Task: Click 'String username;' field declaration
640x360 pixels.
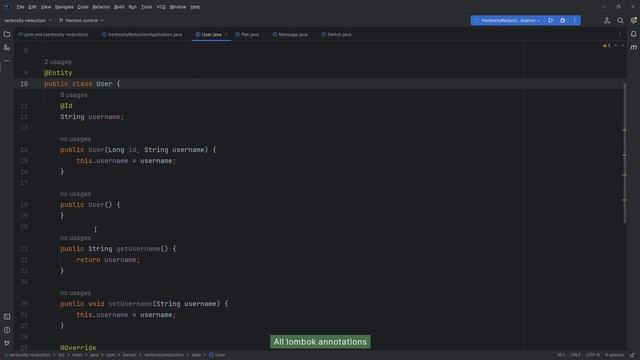Action: pos(92,117)
